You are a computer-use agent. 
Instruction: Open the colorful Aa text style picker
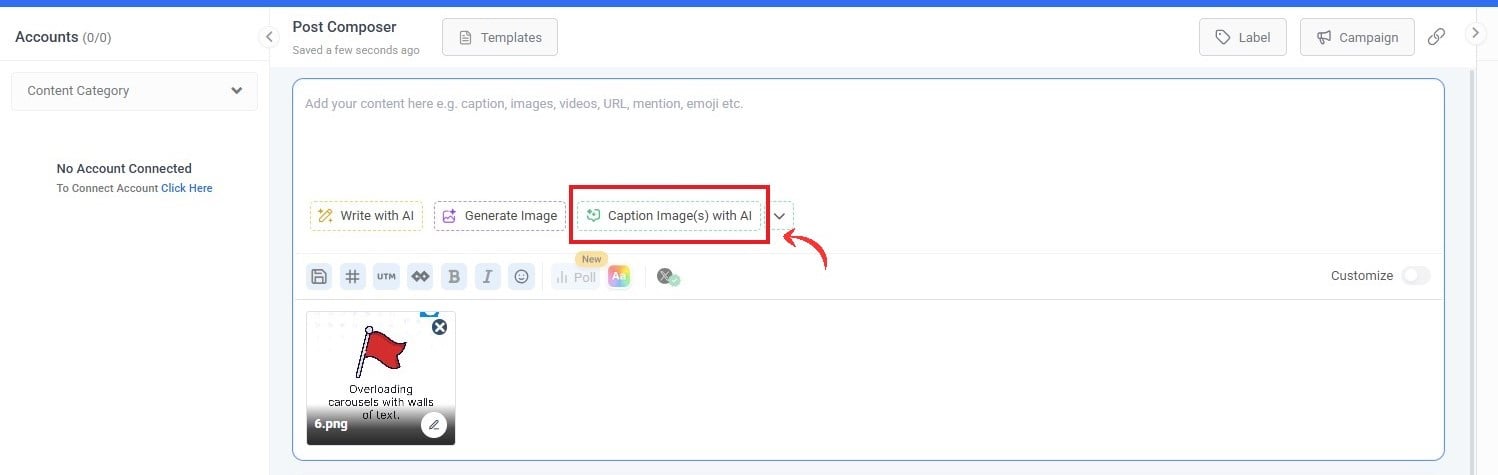(x=619, y=277)
